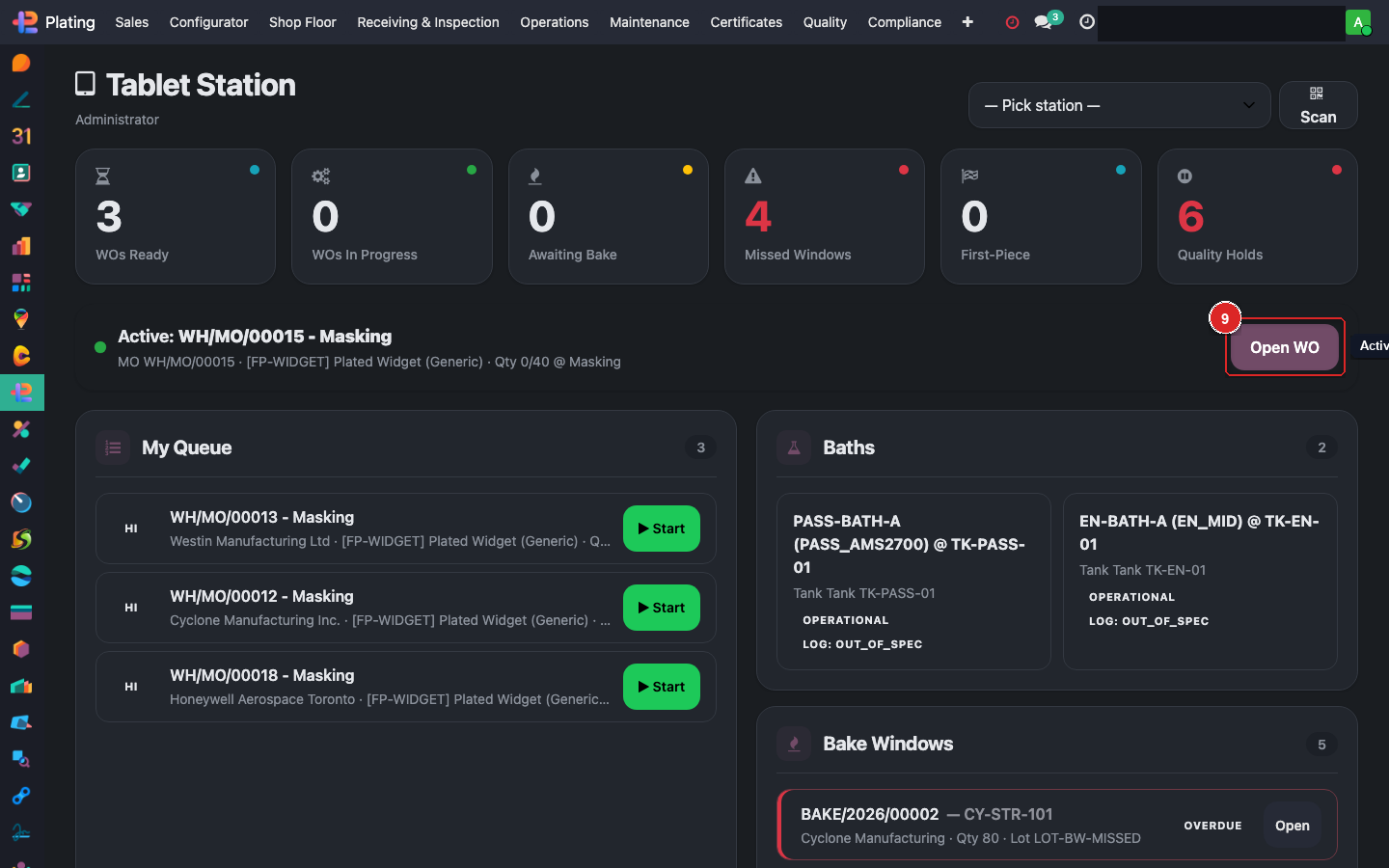Viewport: 1389px width, 868px height.
Task: Click the clock activities icon in top bar
Action: [x=1087, y=21]
